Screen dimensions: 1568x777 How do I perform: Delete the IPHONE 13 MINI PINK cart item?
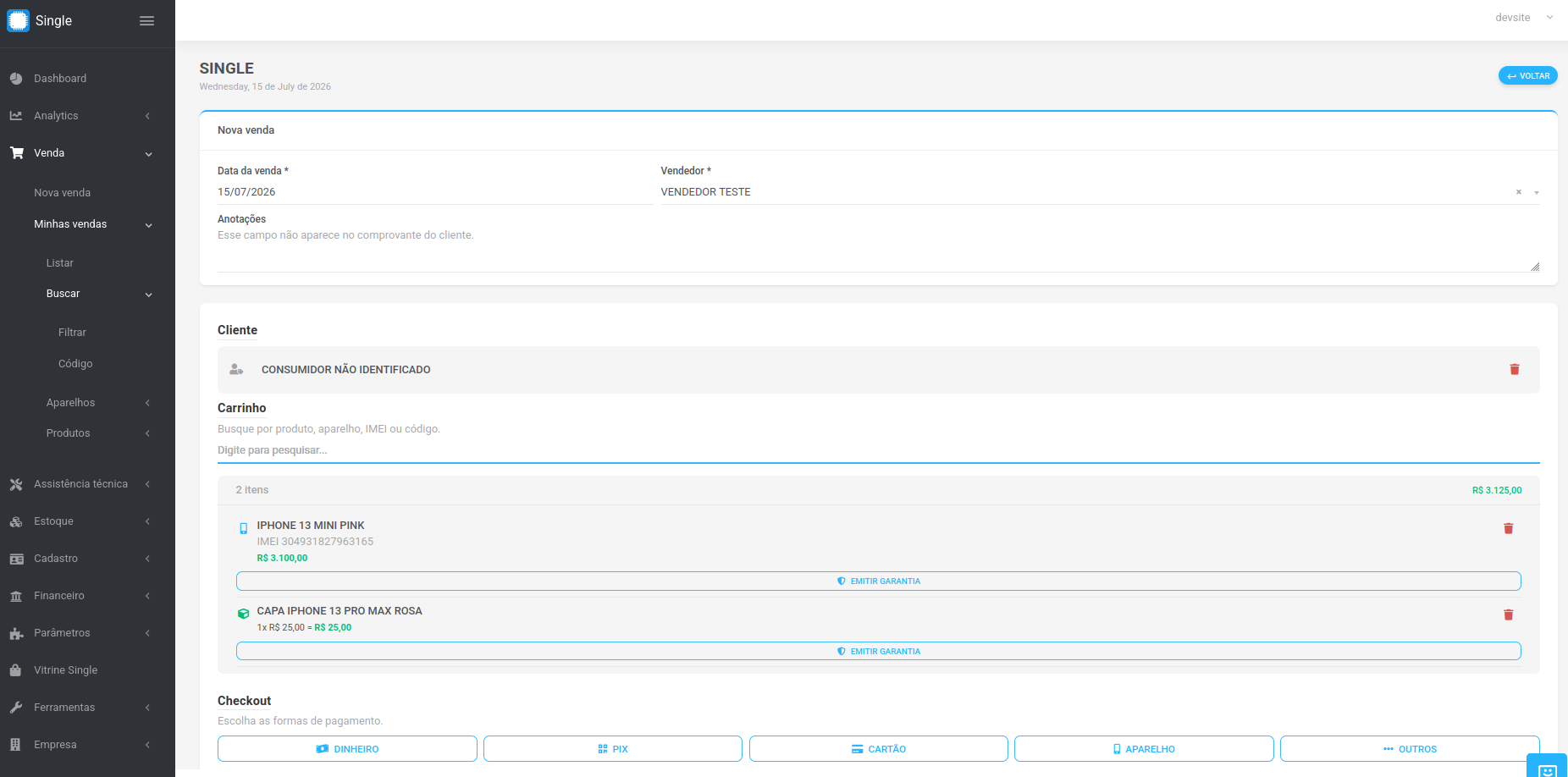(x=1508, y=528)
